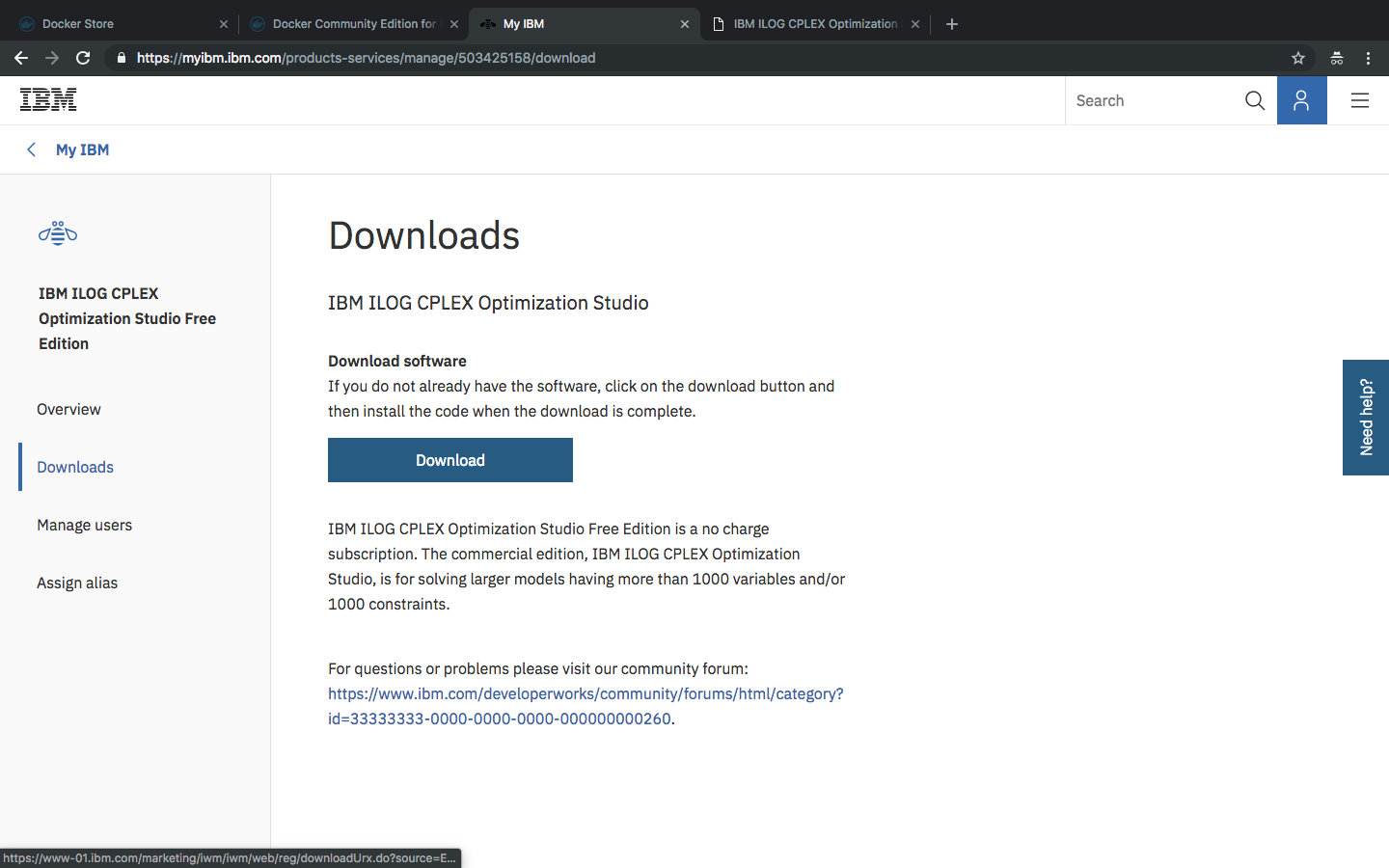Image resolution: width=1389 pixels, height=868 pixels.
Task: Switch to IBM ILOG CPLEX Optimization tab
Action: tap(815, 24)
